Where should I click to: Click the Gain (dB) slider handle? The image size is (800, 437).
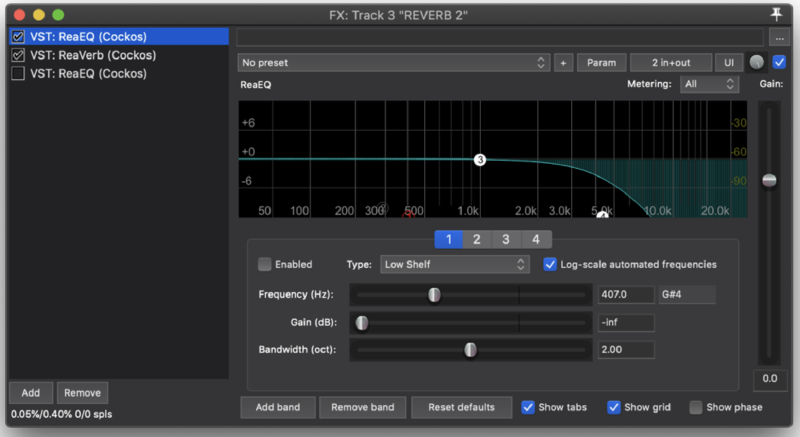[x=362, y=323]
